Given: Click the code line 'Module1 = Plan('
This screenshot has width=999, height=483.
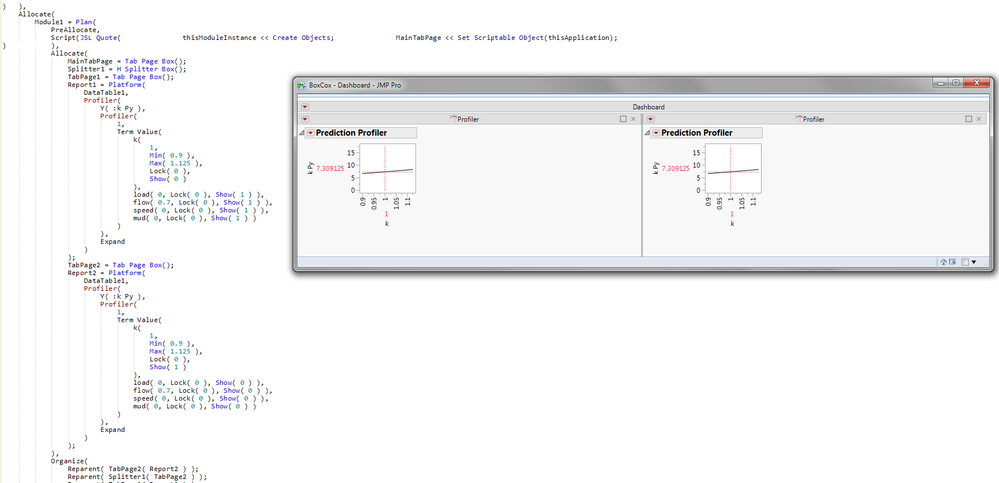Looking at the screenshot, I should point(65,22).
